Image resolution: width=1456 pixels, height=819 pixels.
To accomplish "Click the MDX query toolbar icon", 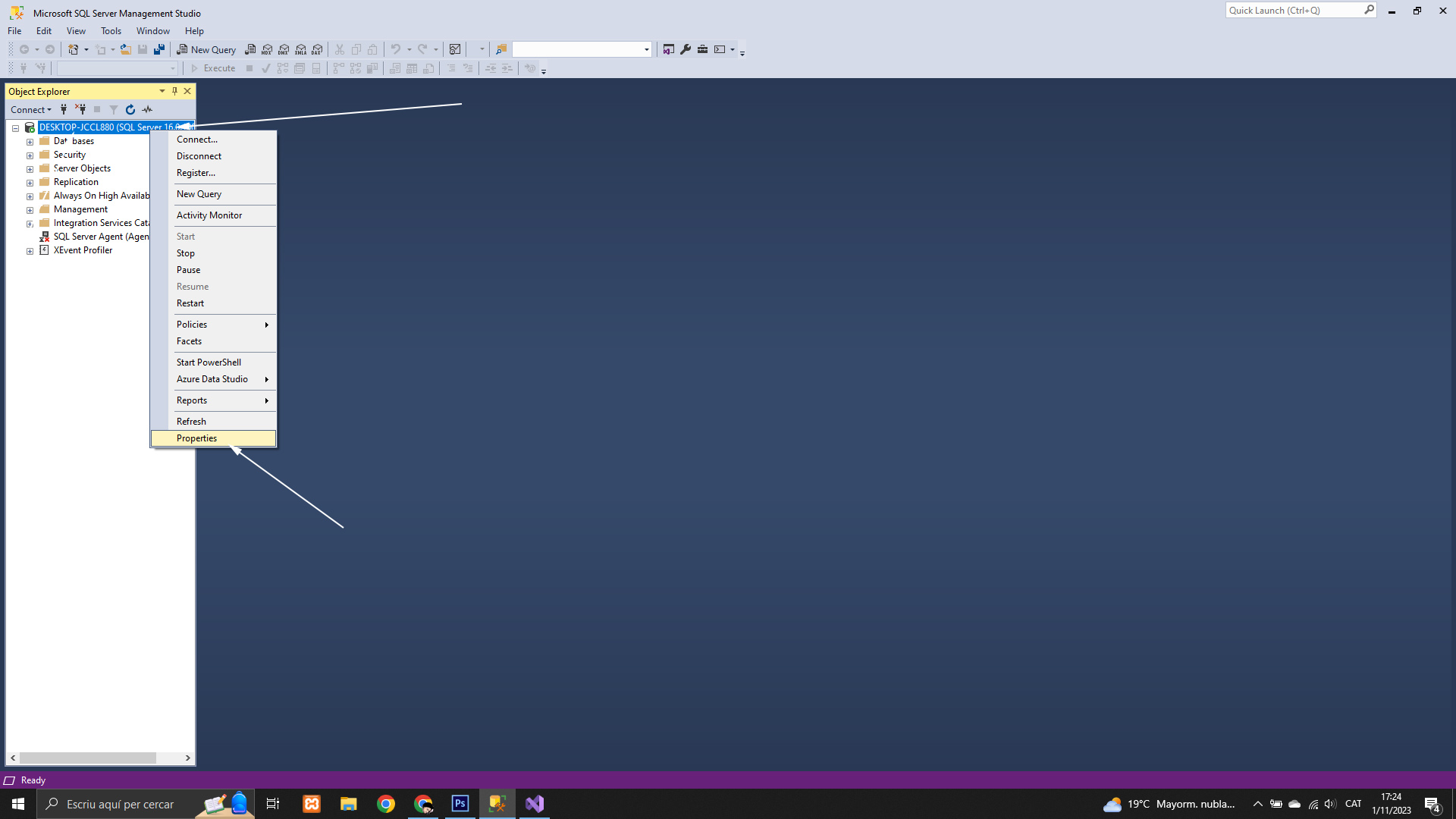I will [267, 49].
